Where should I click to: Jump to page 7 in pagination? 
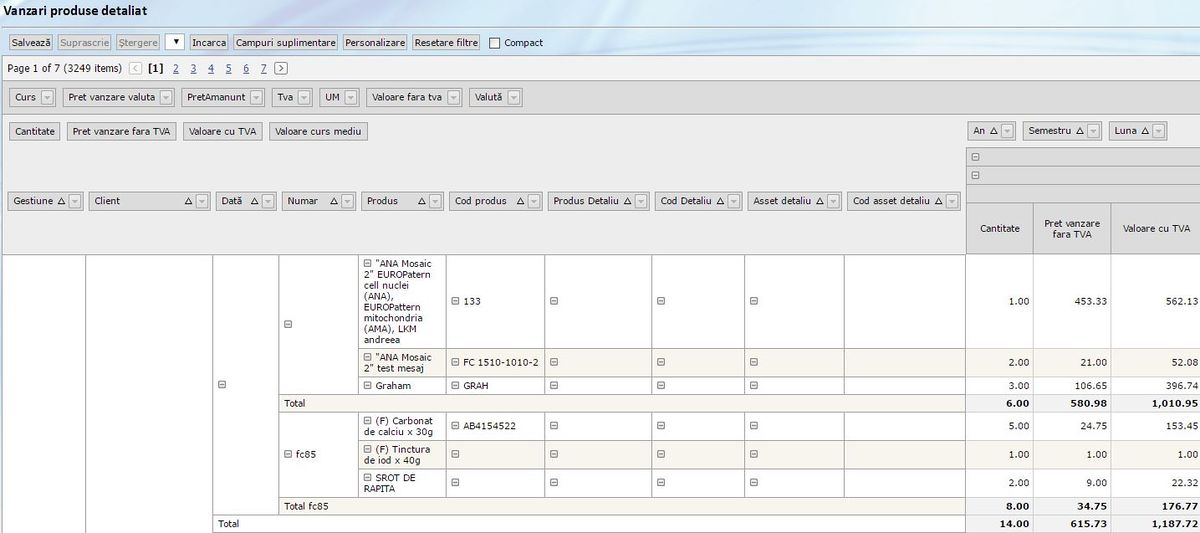pyautogui.click(x=263, y=69)
